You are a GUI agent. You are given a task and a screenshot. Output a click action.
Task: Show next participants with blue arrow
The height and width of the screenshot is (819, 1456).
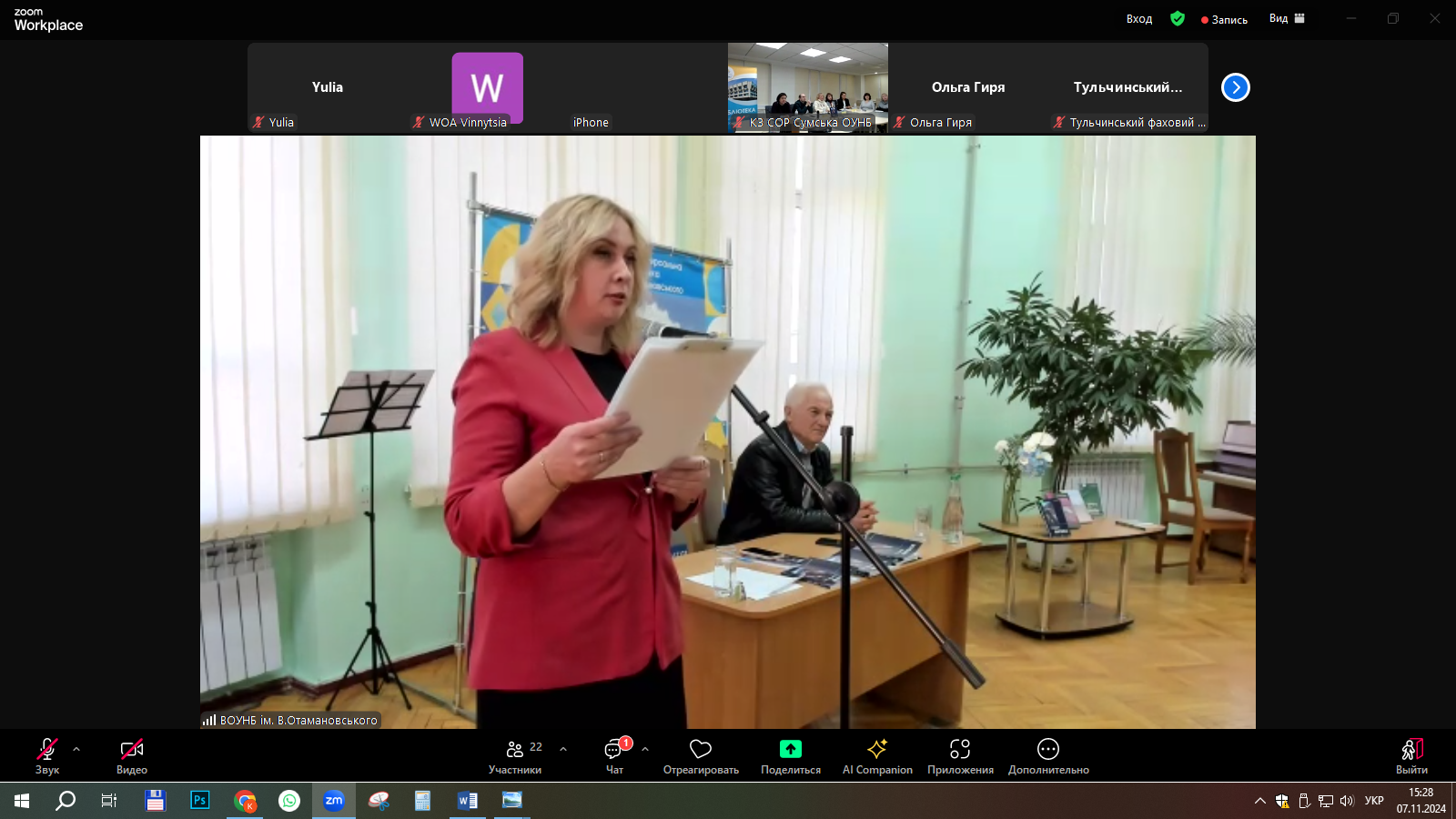[1235, 87]
